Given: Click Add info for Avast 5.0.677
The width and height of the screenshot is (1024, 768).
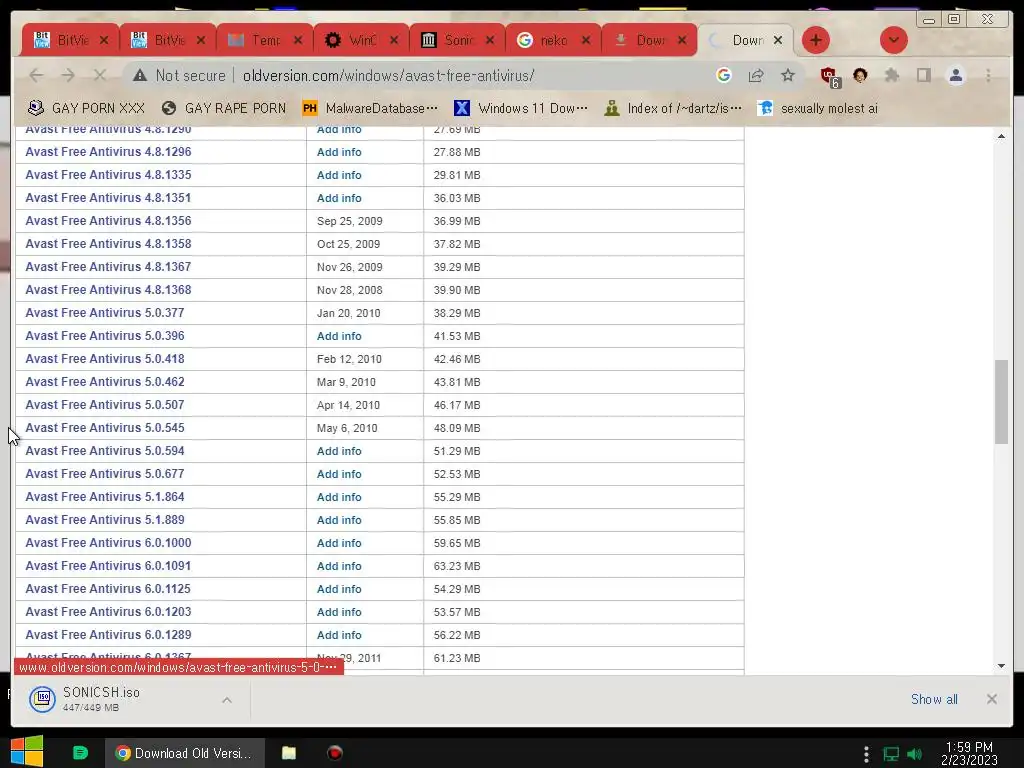Looking at the screenshot, I should coord(339,474).
